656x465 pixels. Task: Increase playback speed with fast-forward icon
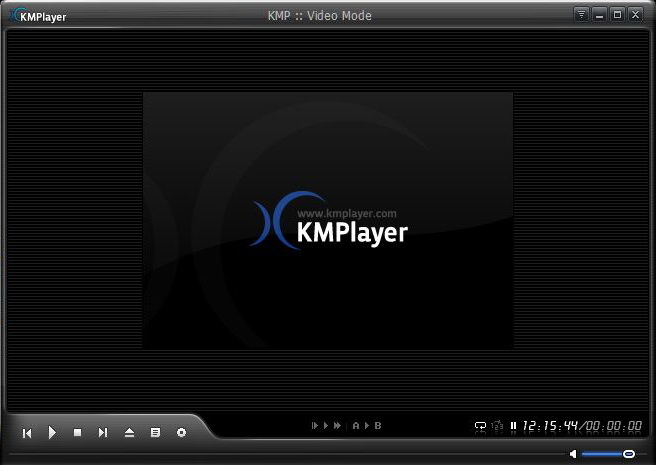pos(337,426)
